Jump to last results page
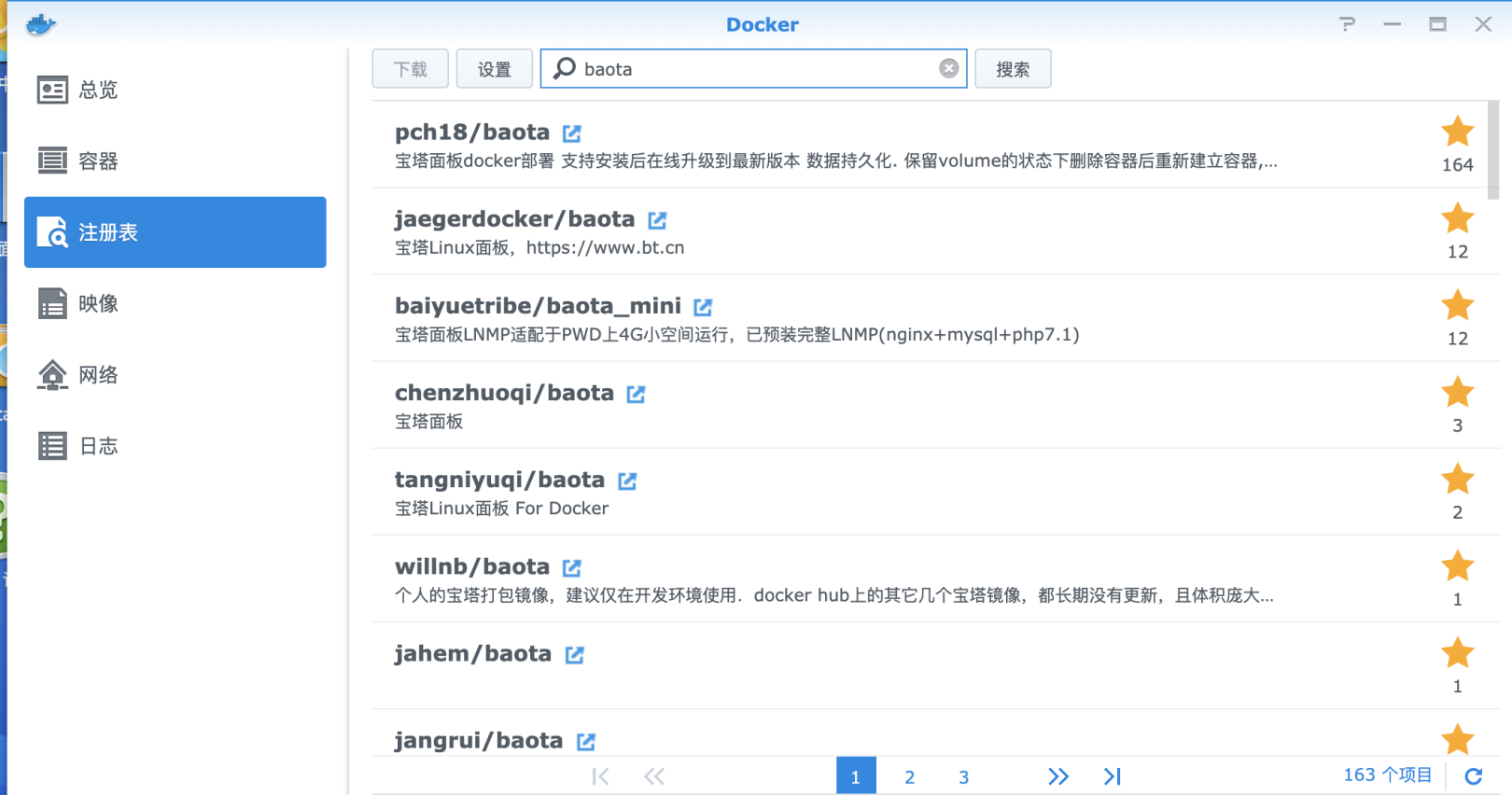This screenshot has width=1512, height=795. [x=1112, y=776]
